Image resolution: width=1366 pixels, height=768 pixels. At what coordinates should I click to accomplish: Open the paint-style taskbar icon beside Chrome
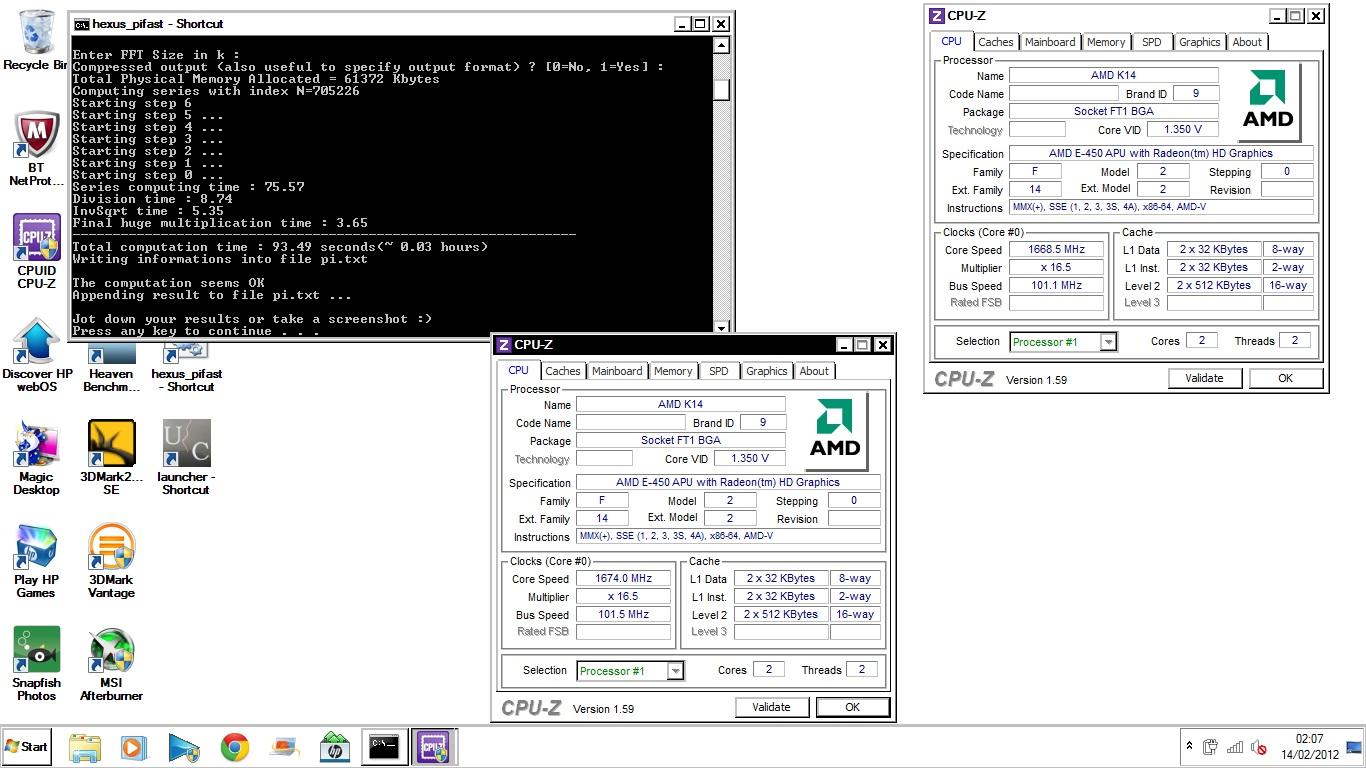[x=284, y=747]
